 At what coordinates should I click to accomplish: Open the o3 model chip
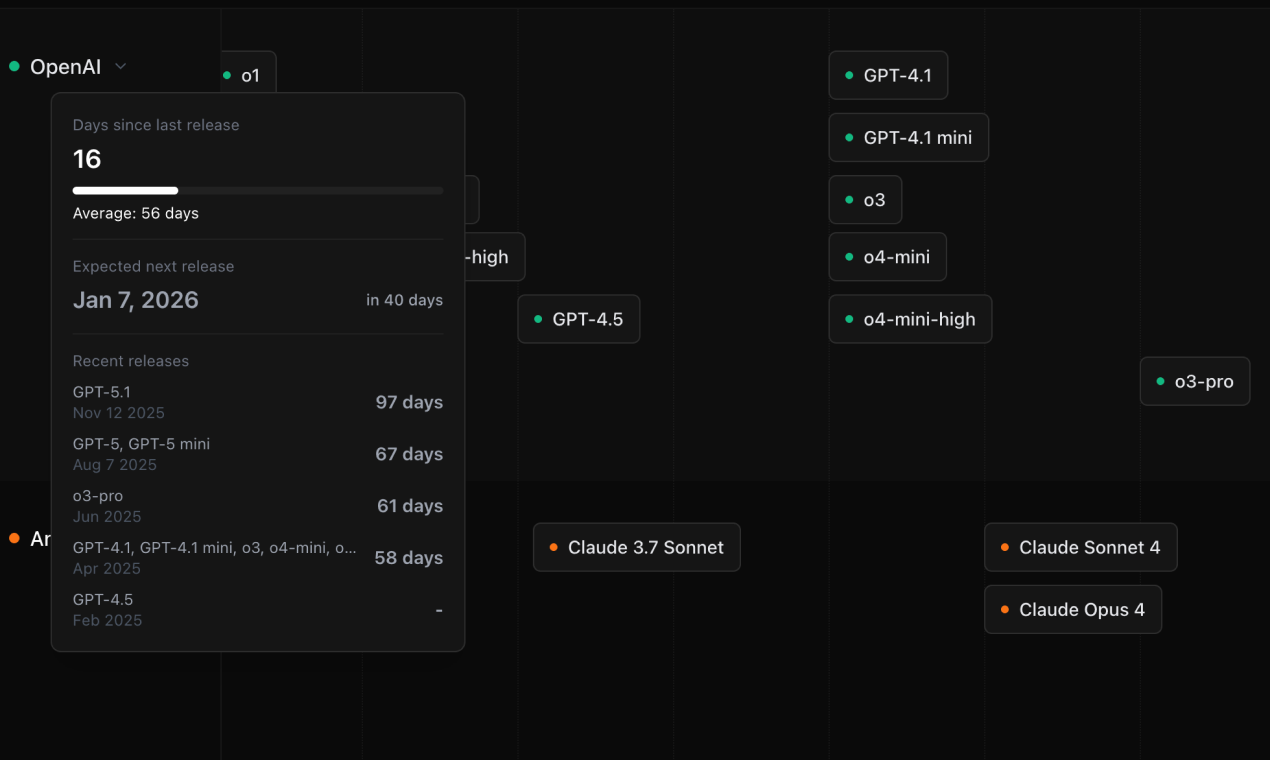pyautogui.click(x=865, y=200)
